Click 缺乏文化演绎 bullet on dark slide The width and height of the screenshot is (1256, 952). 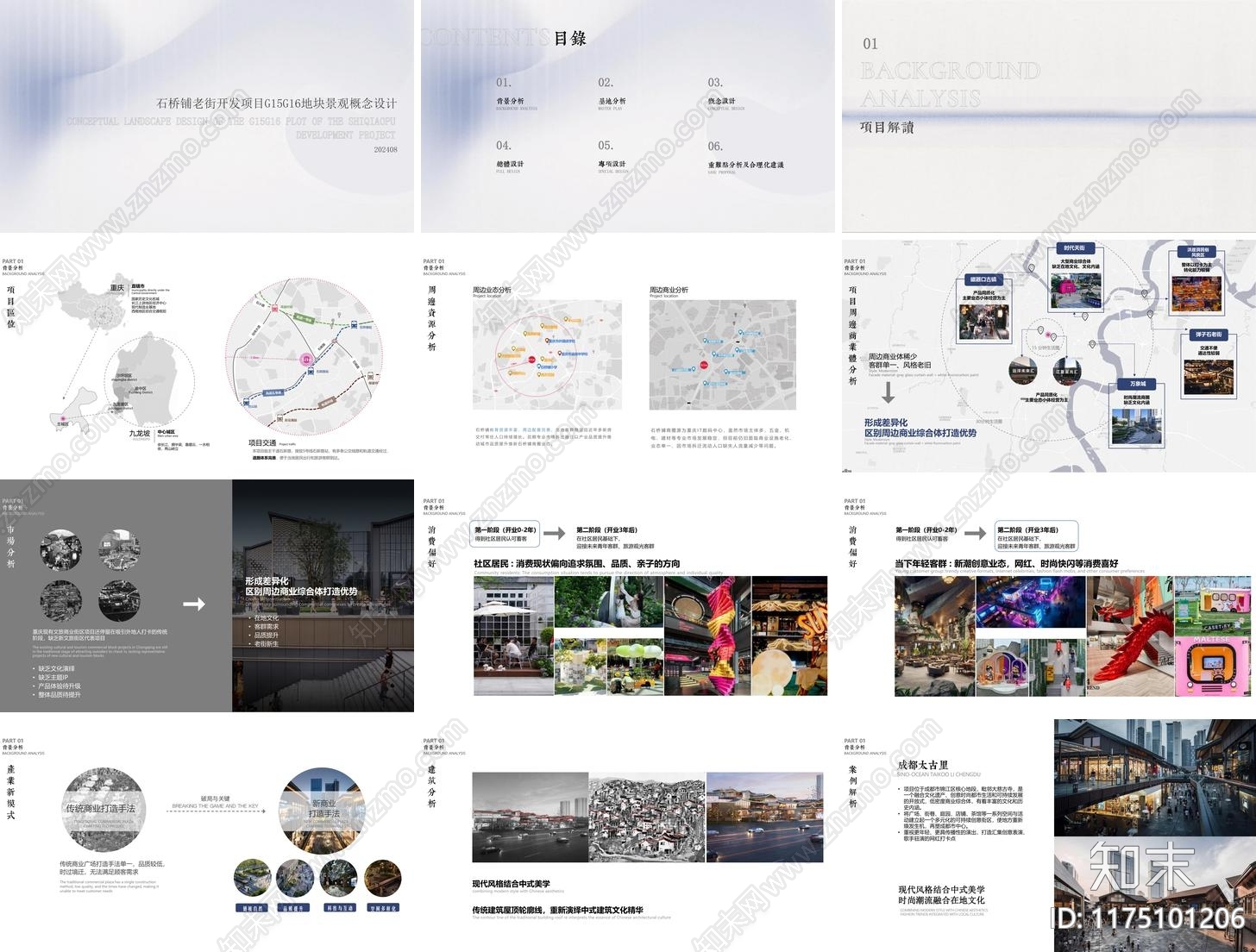click(54, 668)
